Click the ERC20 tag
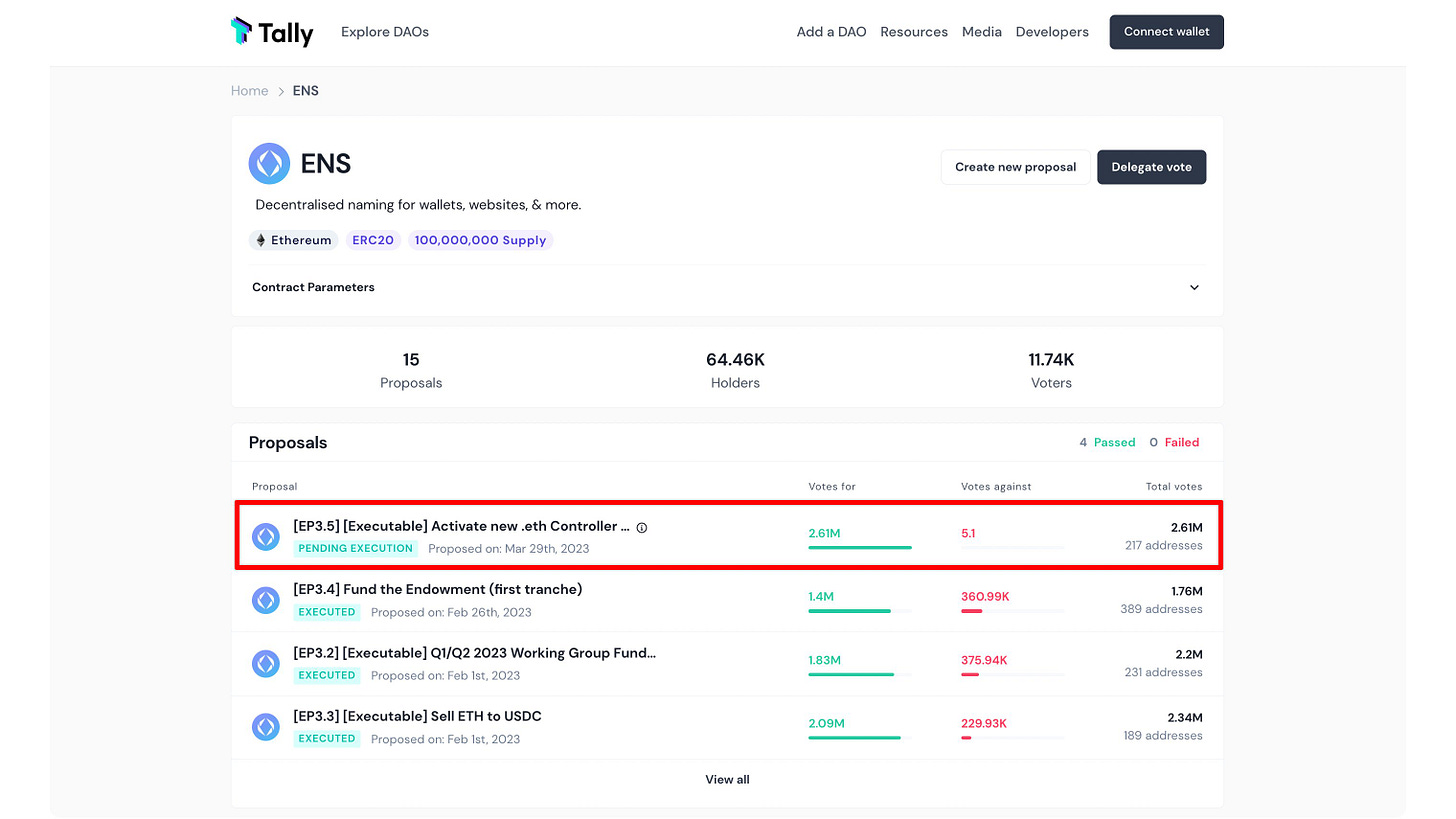 tap(373, 240)
